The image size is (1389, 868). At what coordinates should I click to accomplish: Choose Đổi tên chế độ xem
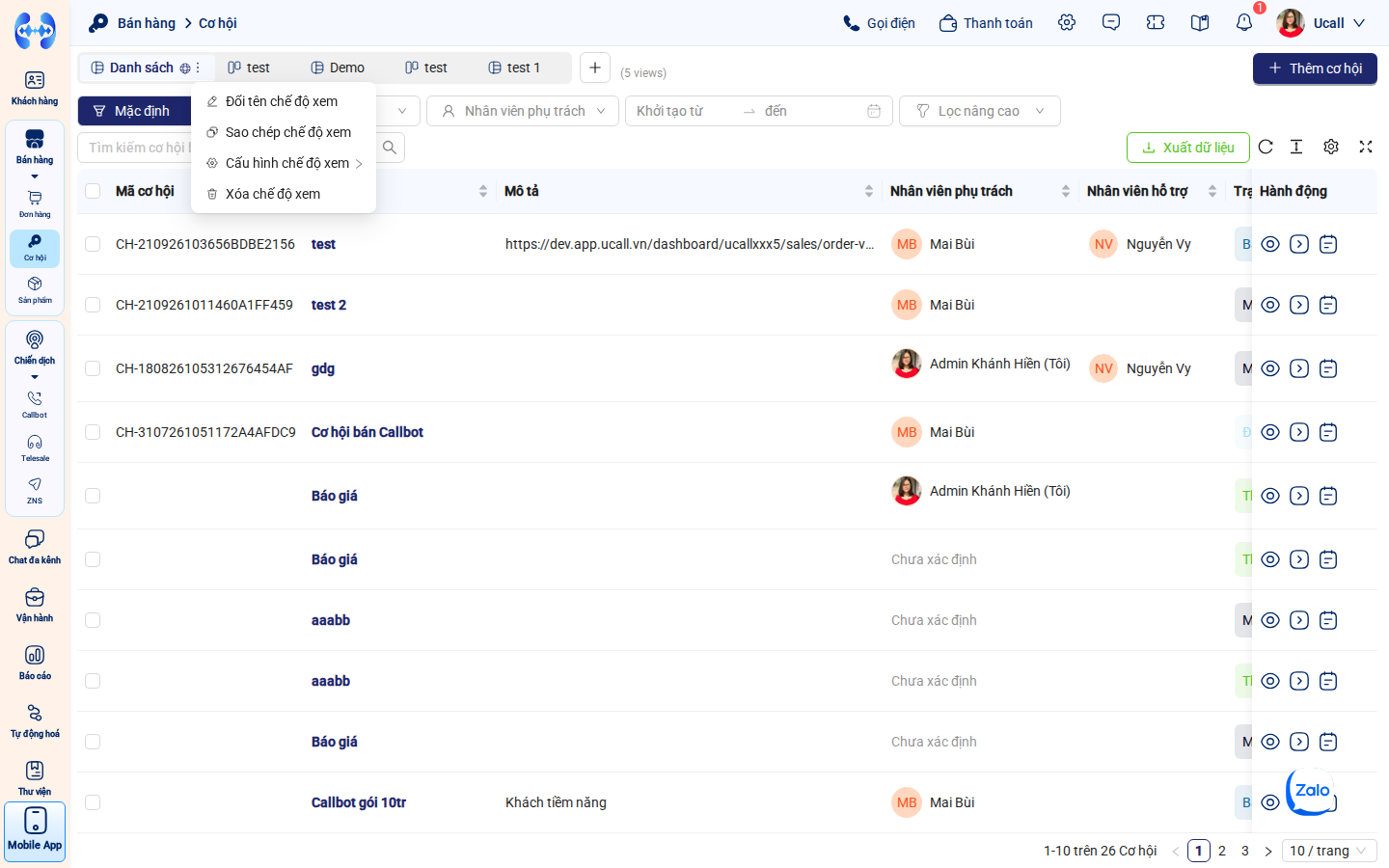[284, 101]
